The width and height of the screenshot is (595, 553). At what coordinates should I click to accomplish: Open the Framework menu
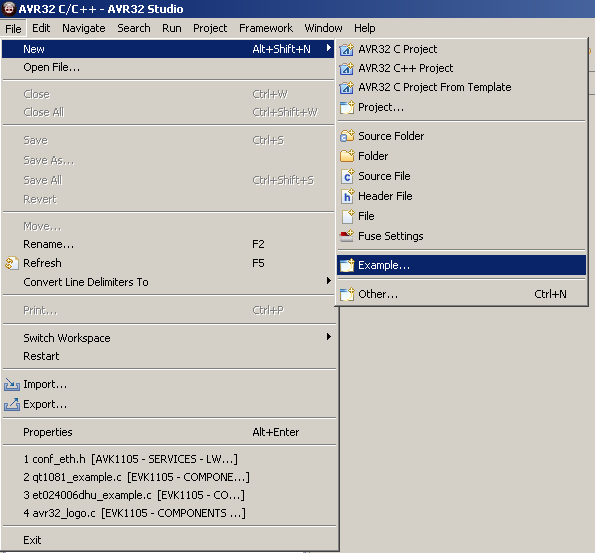pyautogui.click(x=266, y=28)
